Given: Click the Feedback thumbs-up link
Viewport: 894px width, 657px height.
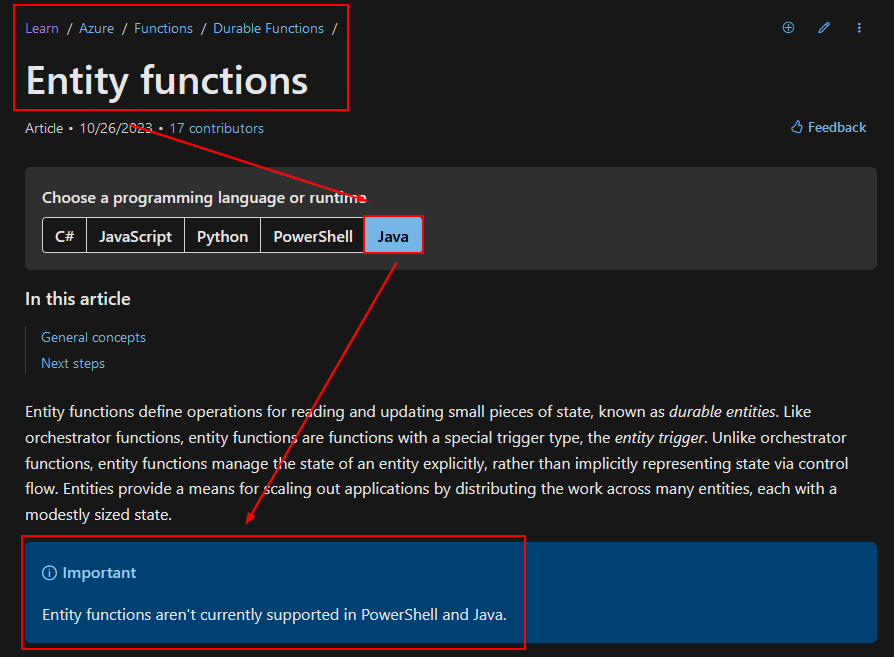Looking at the screenshot, I should 828,127.
